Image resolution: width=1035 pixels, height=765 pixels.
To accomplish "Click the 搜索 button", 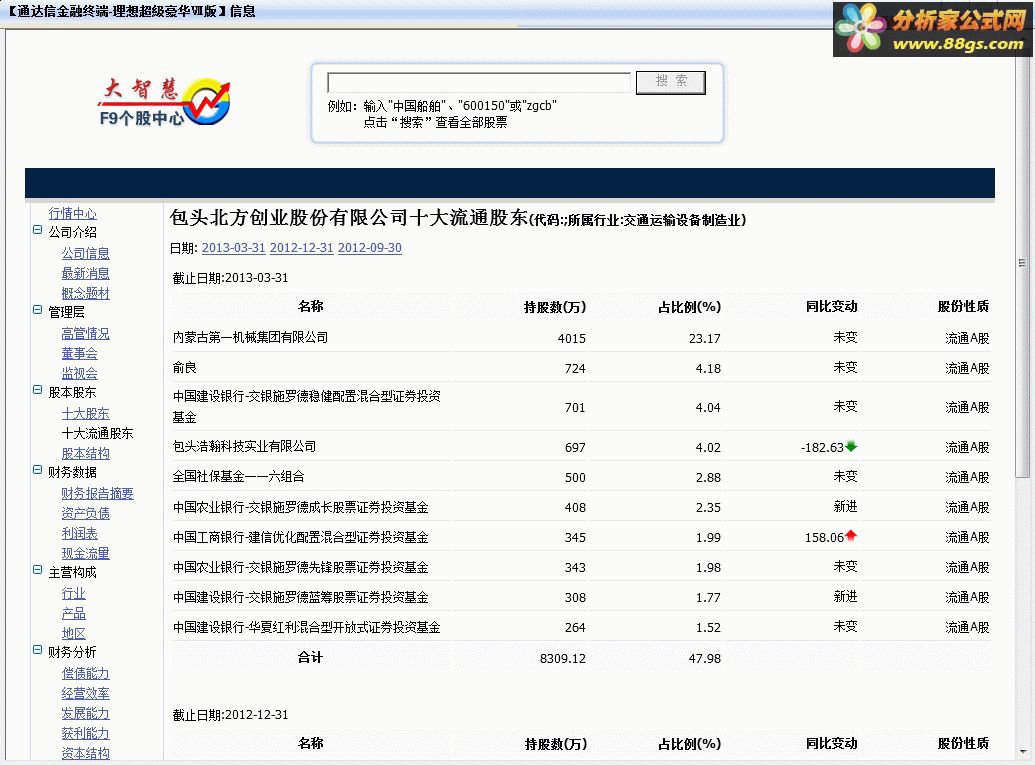I will tap(671, 82).
